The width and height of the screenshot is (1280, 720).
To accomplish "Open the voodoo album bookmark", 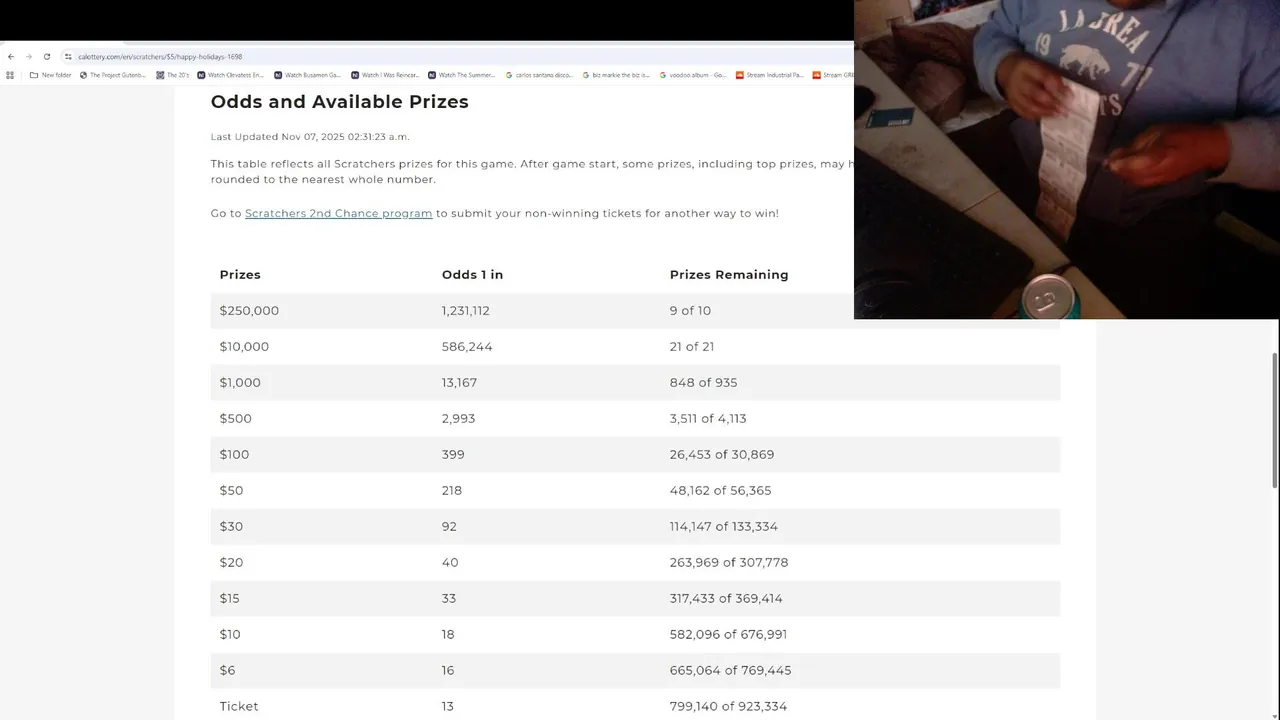I will (x=693, y=75).
